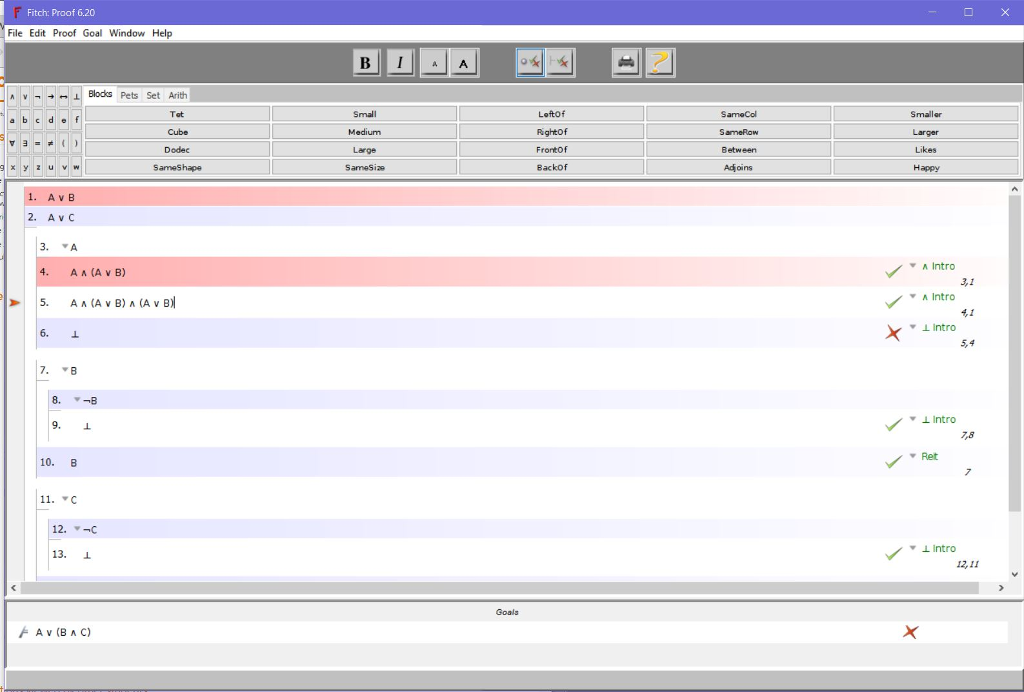Viewport: 1024px width, 692px height.
Task: Open the Proof menu
Action: [64, 32]
